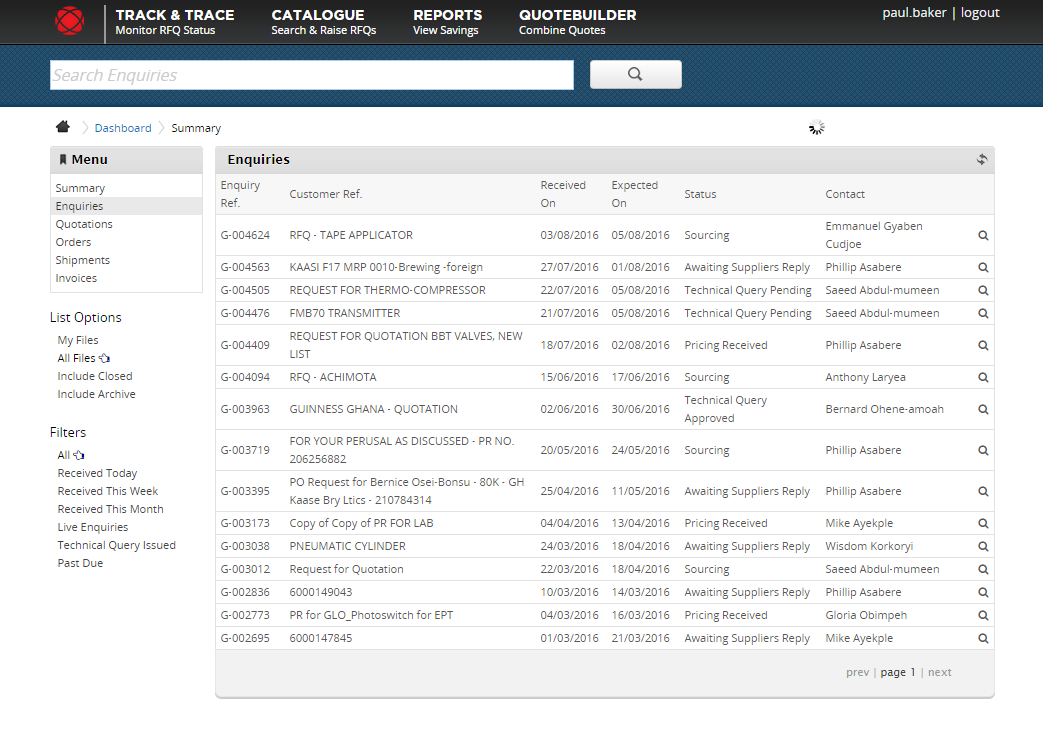Go to next page of enquiries
Screen dimensions: 1043x740
(x=939, y=672)
